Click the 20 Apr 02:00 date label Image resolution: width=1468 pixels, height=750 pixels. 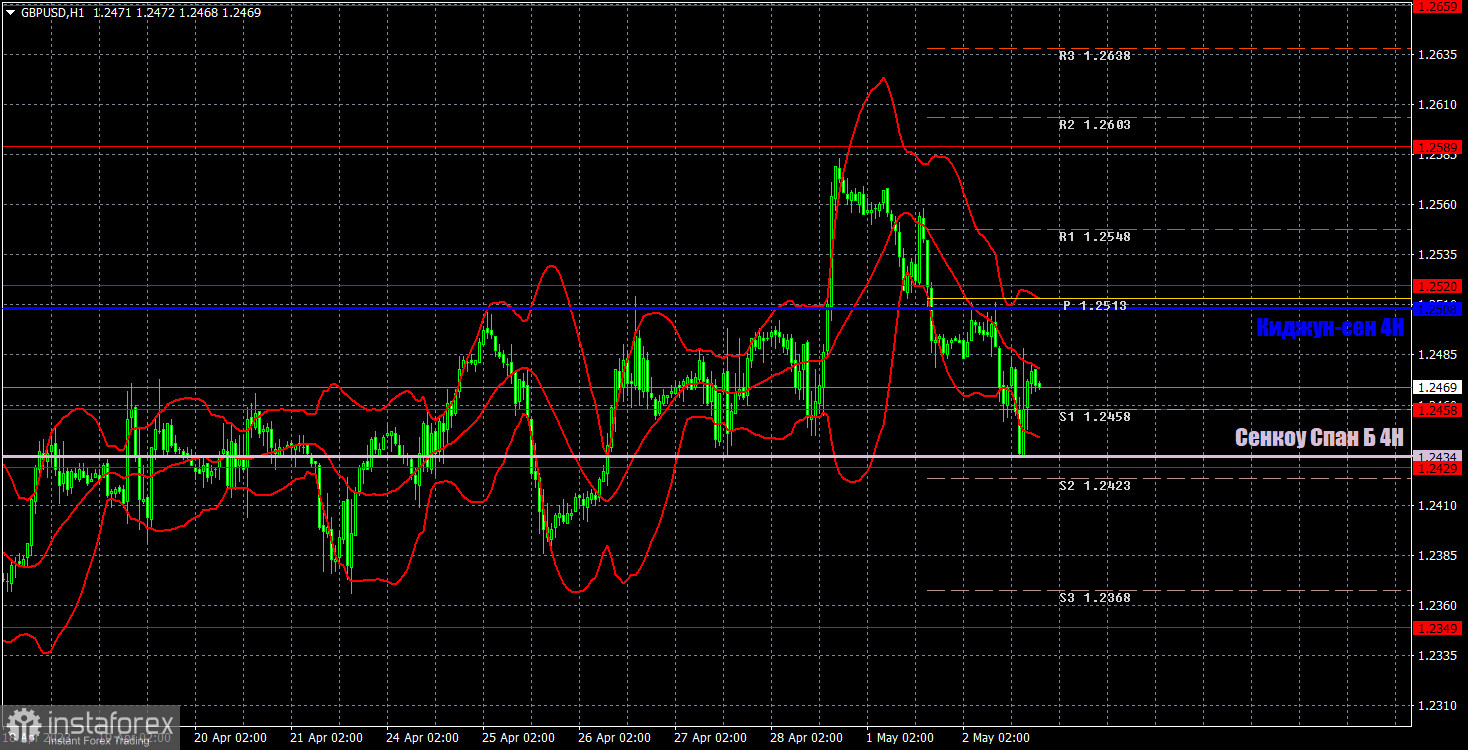230,738
